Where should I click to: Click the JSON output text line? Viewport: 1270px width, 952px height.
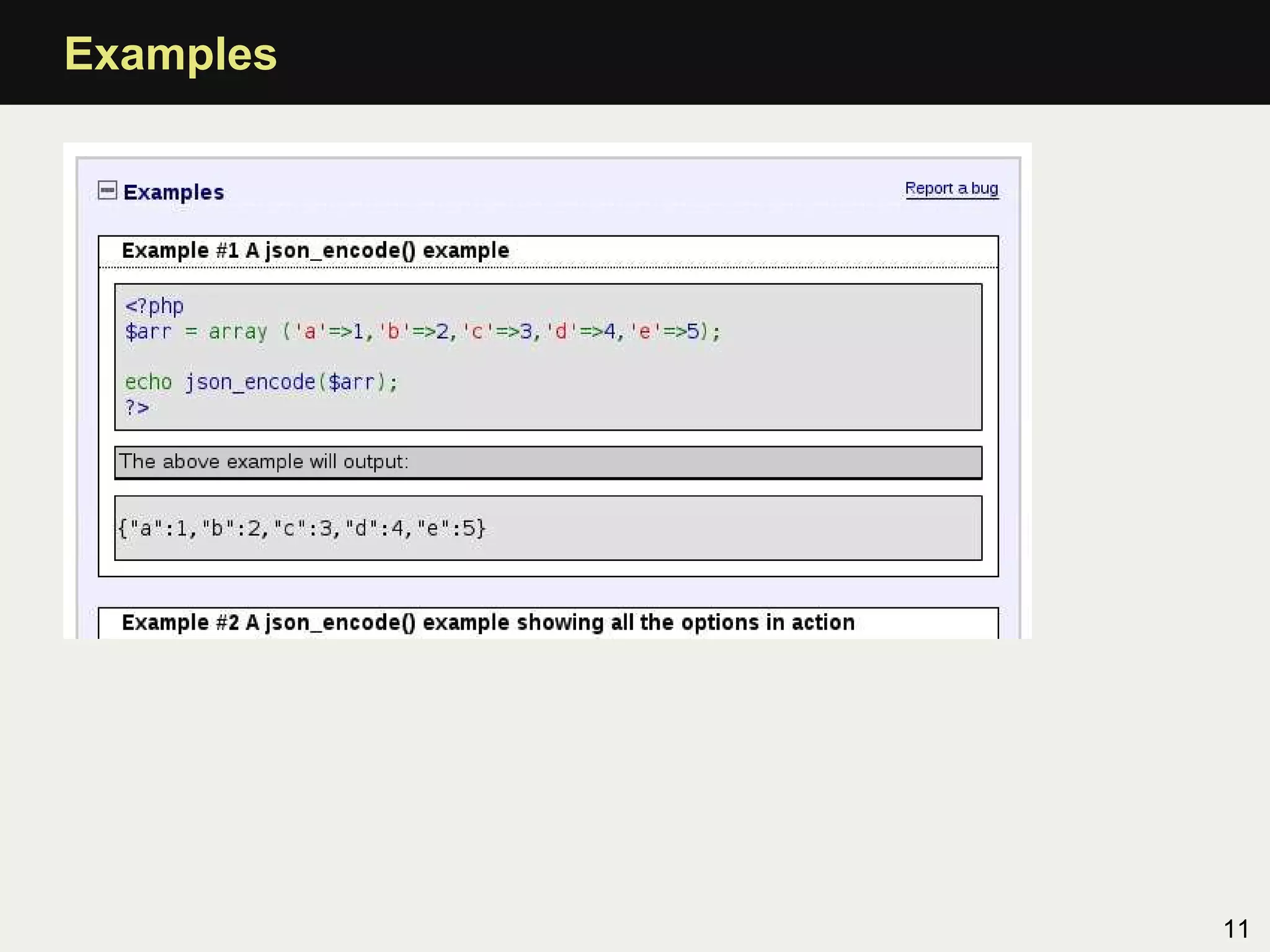click(x=302, y=529)
